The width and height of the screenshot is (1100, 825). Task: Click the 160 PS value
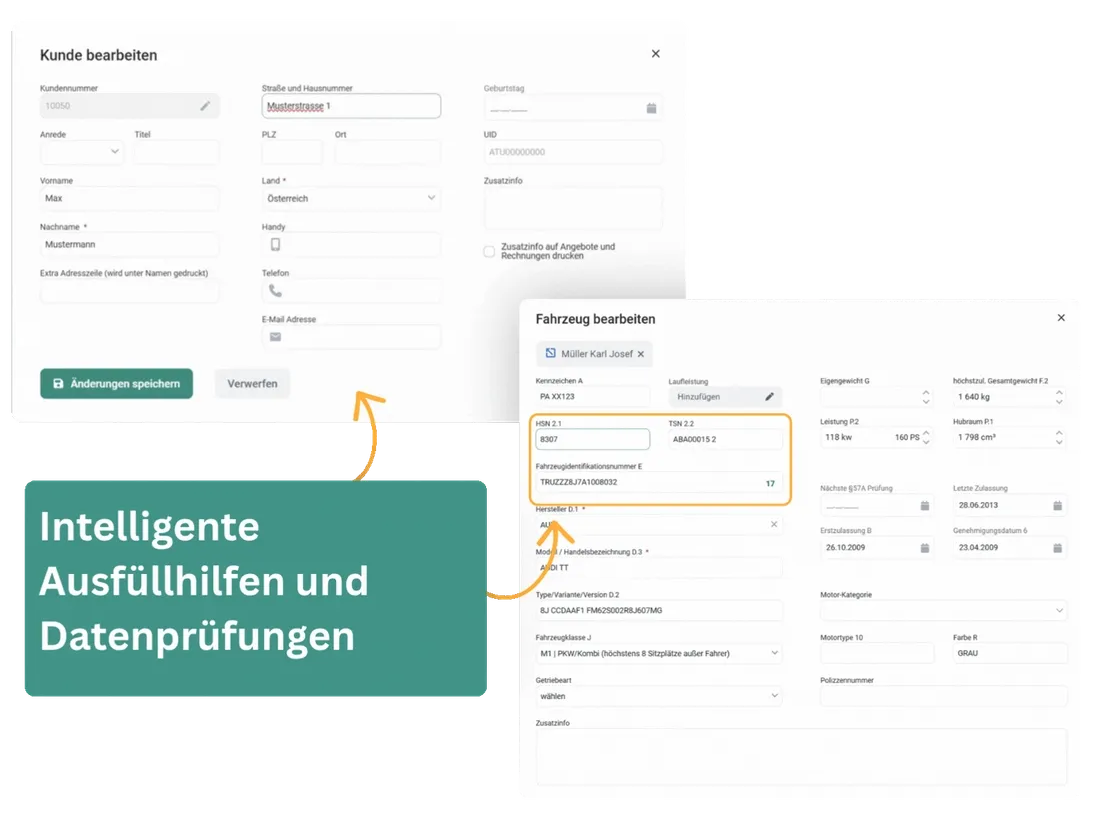(x=906, y=437)
